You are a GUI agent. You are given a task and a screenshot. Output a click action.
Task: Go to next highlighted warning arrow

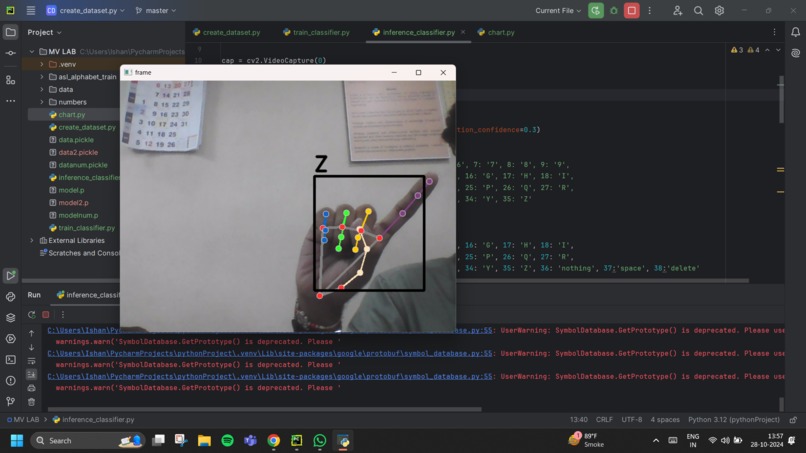click(x=778, y=50)
